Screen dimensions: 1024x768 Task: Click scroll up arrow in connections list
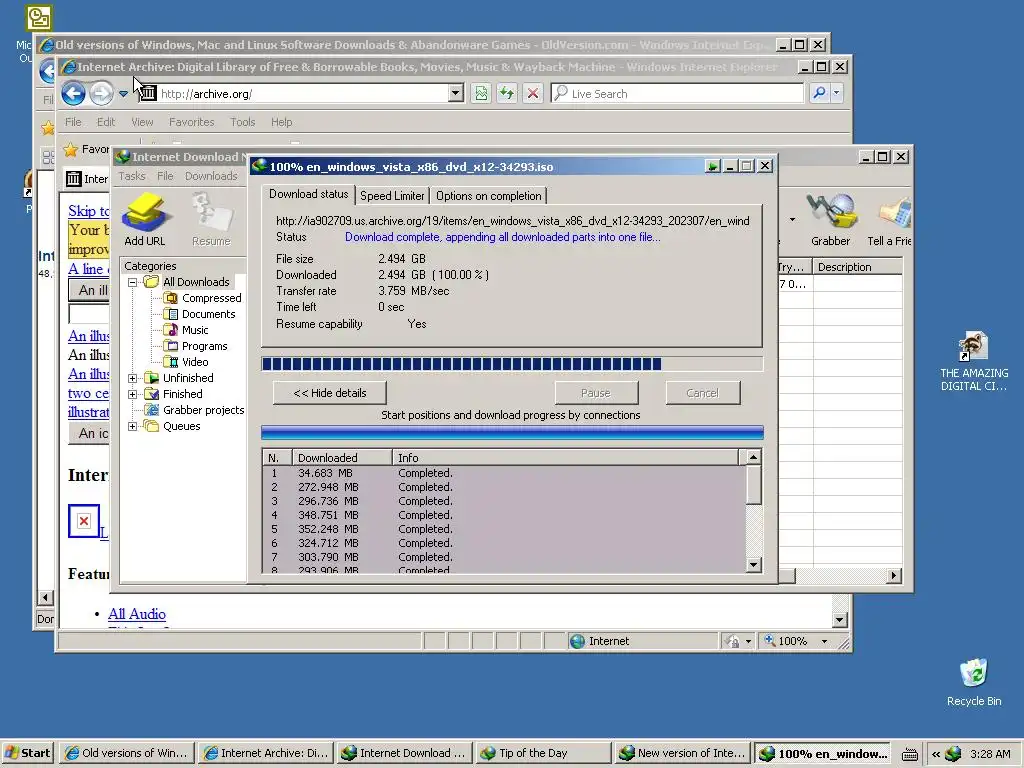(753, 457)
